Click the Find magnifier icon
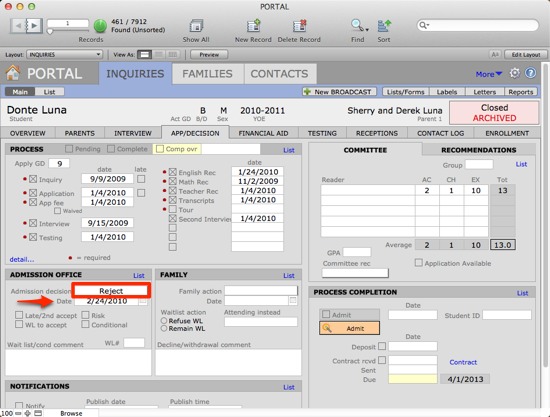Image resolution: width=550 pixels, height=417 pixels. (x=357, y=25)
